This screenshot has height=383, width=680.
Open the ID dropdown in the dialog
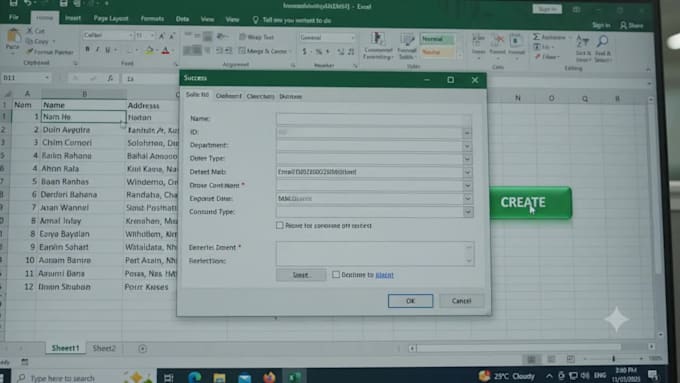[467, 133]
